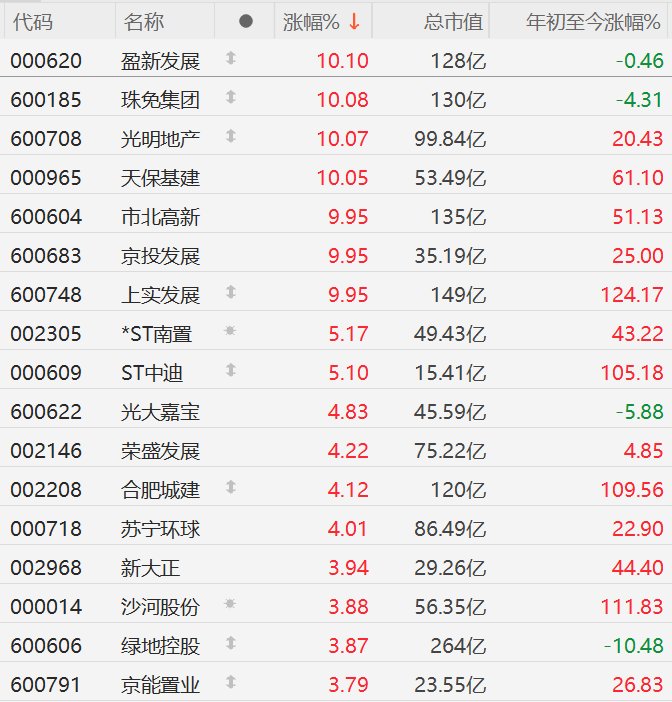672x702 pixels.
Task: Select stock code 000014
Action: (x=46, y=607)
